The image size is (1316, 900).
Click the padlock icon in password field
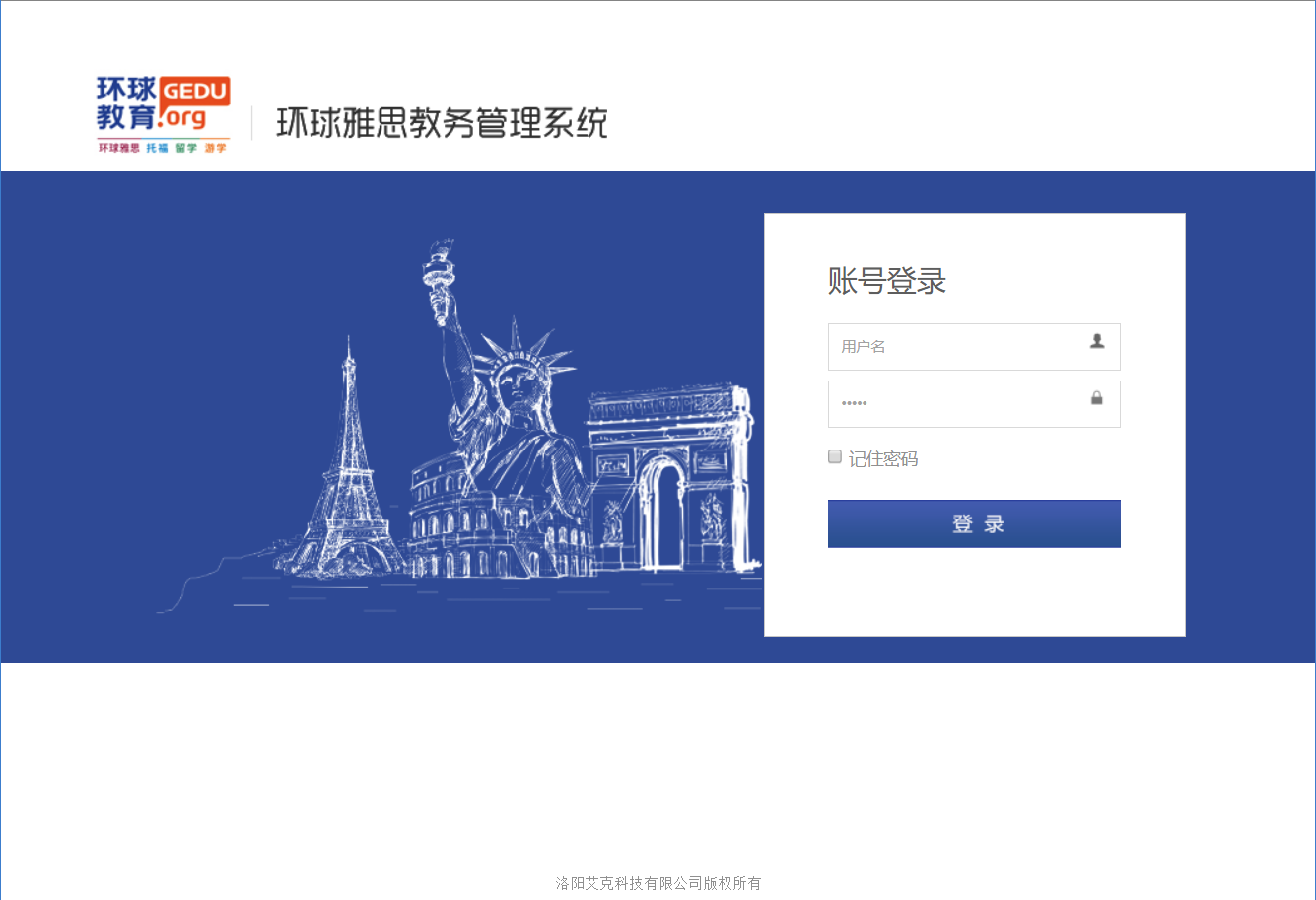pos(1096,398)
